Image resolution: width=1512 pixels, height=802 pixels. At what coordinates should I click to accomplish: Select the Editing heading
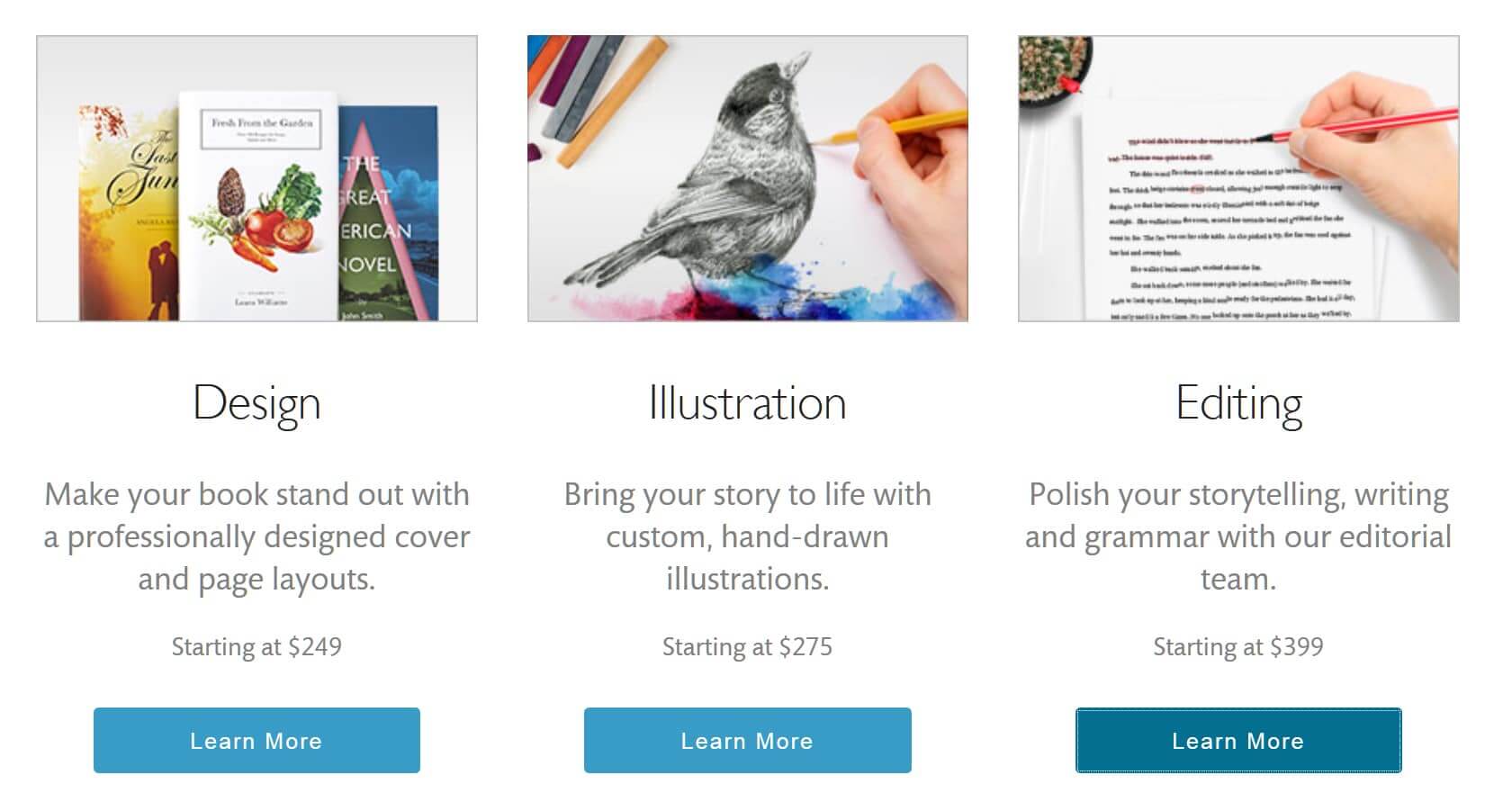(1238, 403)
